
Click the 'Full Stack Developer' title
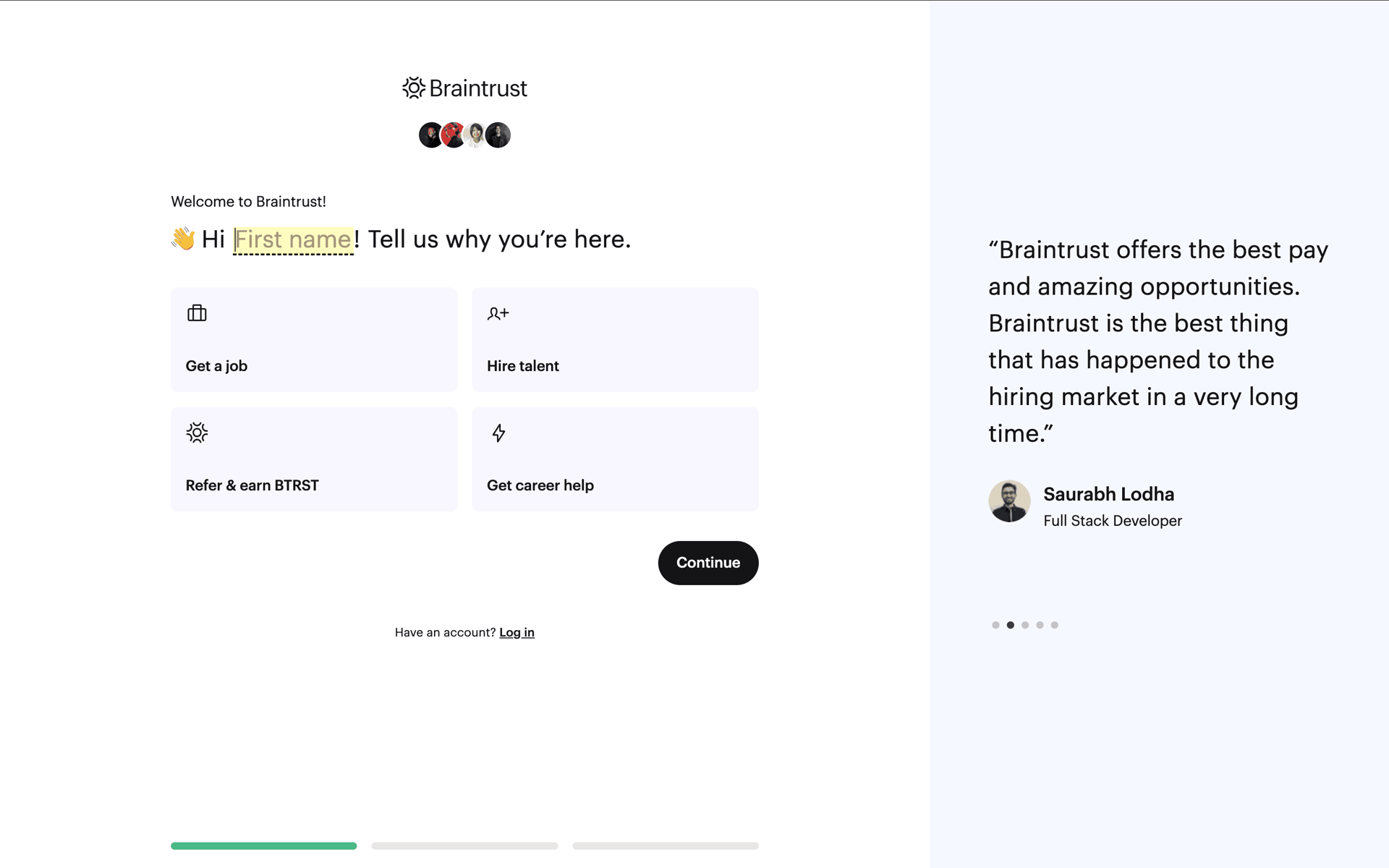click(x=1113, y=521)
